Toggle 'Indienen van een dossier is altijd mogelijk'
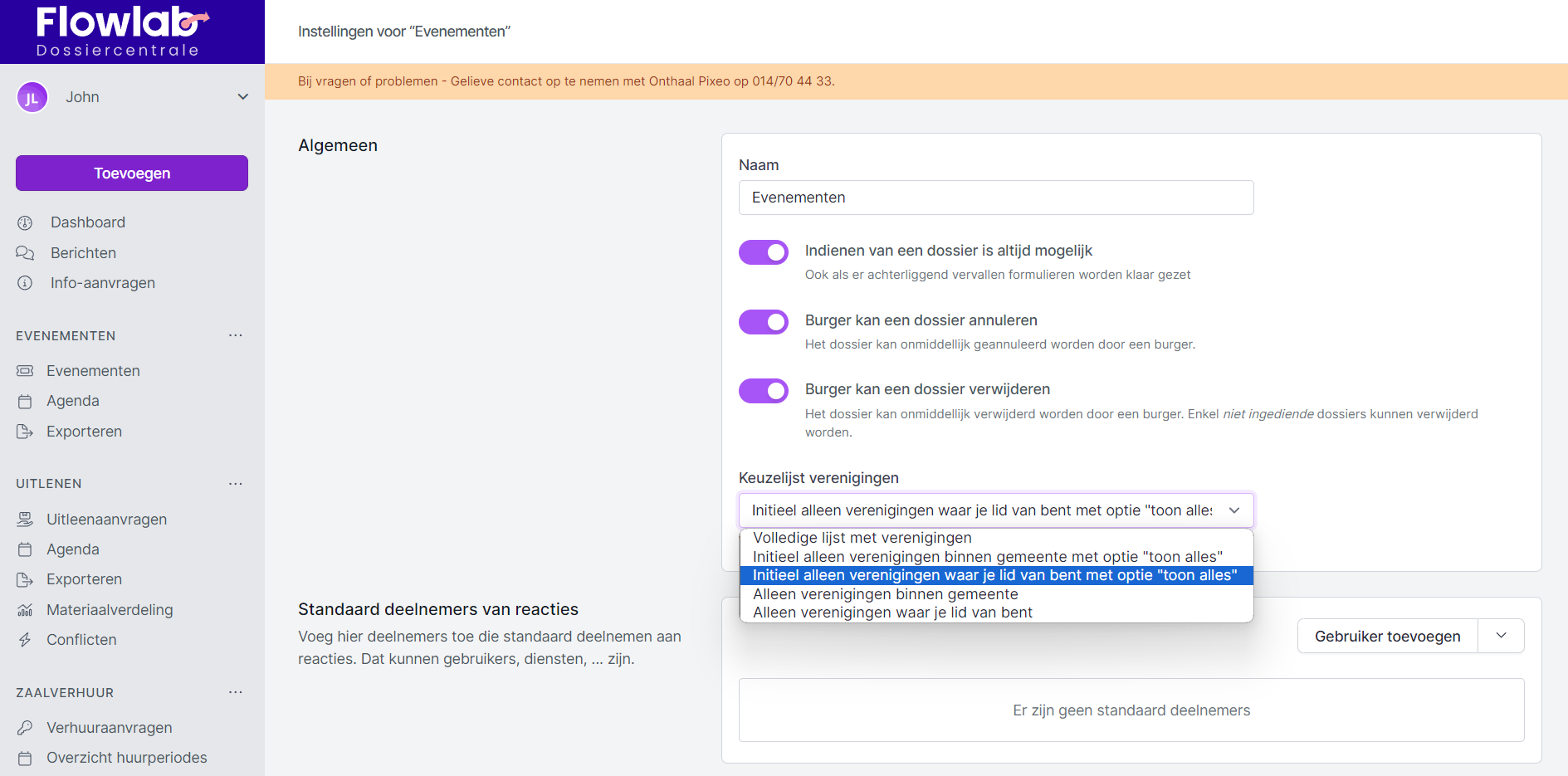 763,252
